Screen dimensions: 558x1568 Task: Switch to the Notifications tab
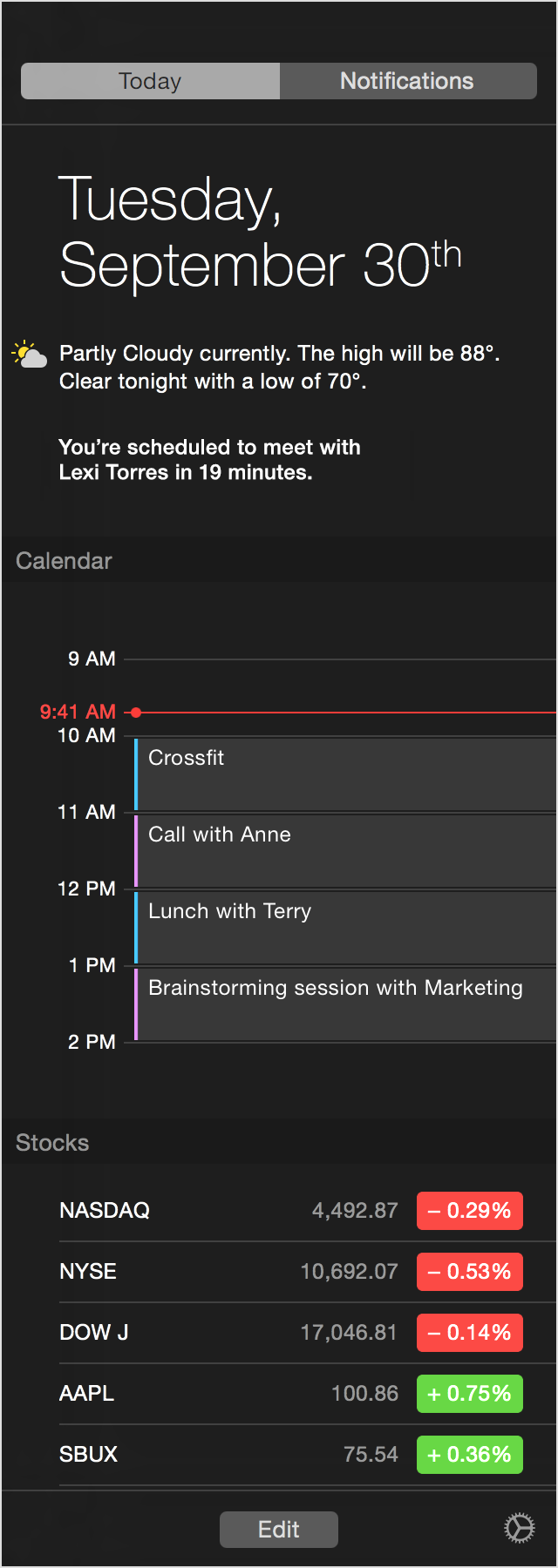[x=408, y=81]
